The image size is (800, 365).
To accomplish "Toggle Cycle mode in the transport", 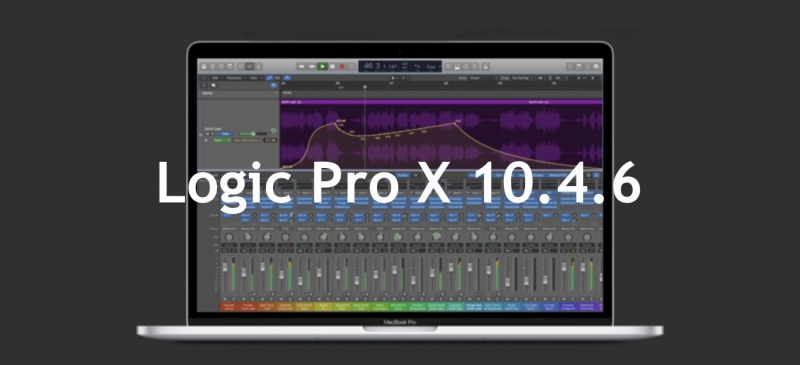I will tap(352, 66).
